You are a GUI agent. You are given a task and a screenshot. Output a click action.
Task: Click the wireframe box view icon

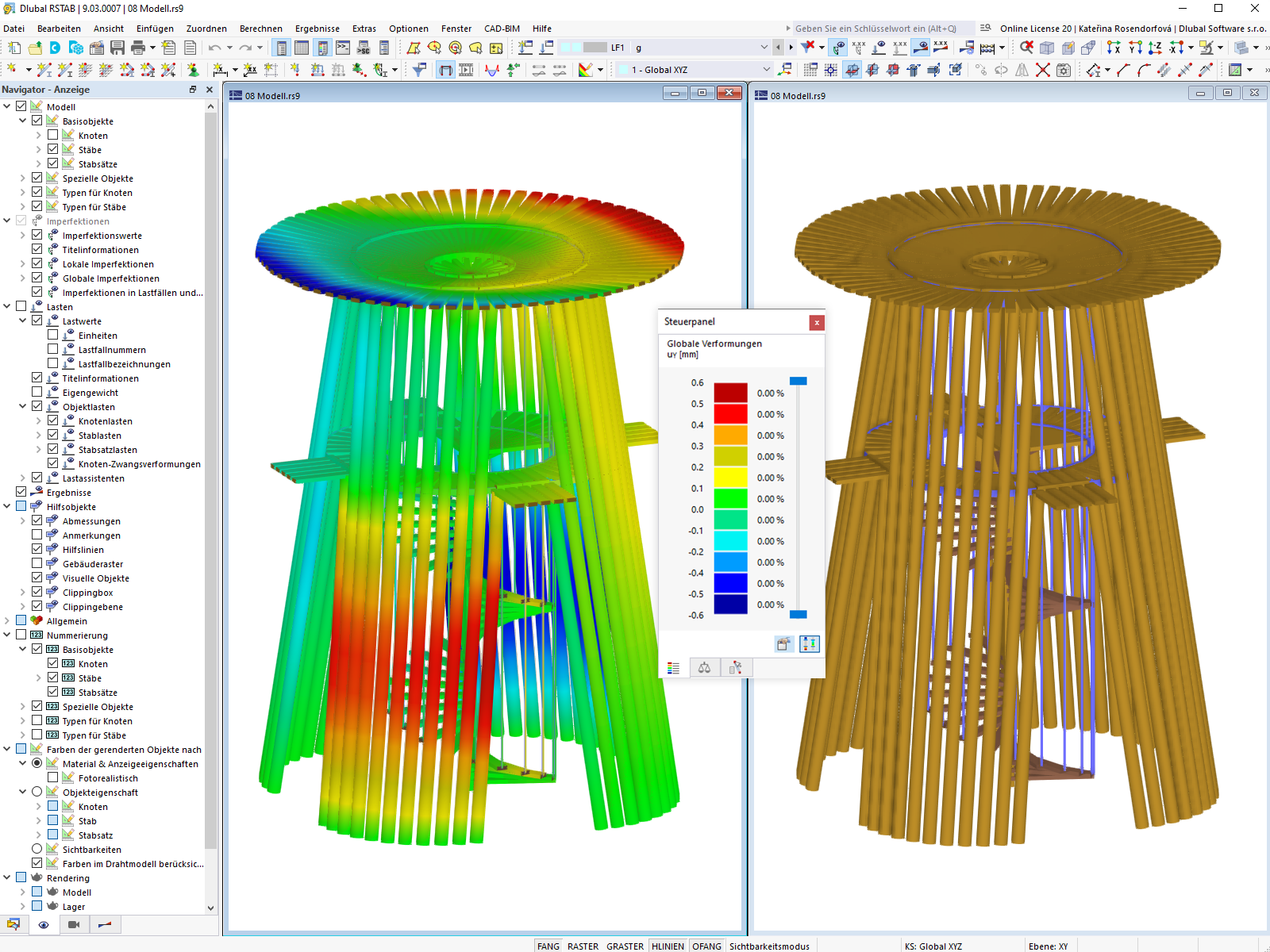tap(1047, 48)
